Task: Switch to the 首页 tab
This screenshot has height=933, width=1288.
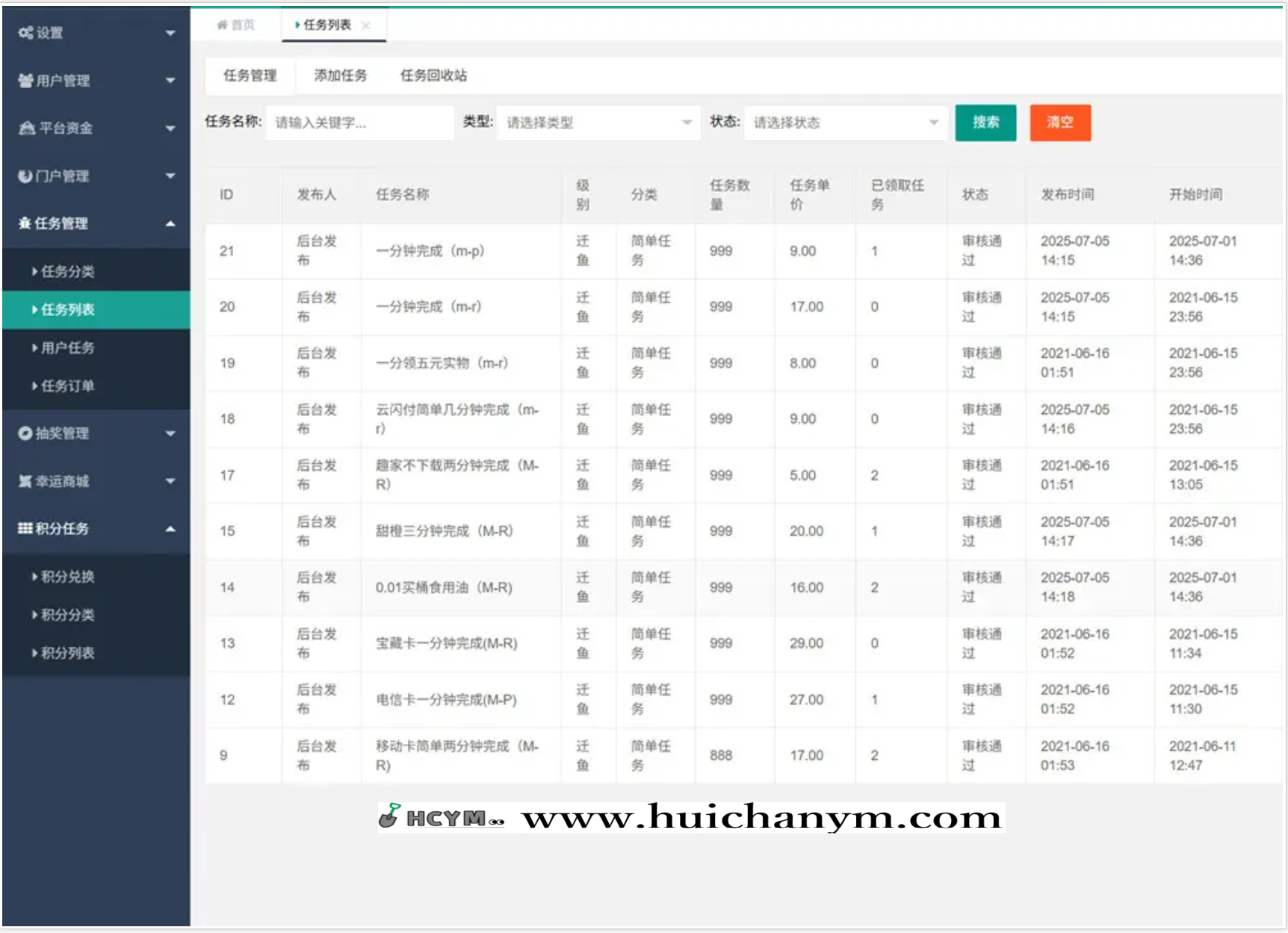Action: tap(236, 25)
